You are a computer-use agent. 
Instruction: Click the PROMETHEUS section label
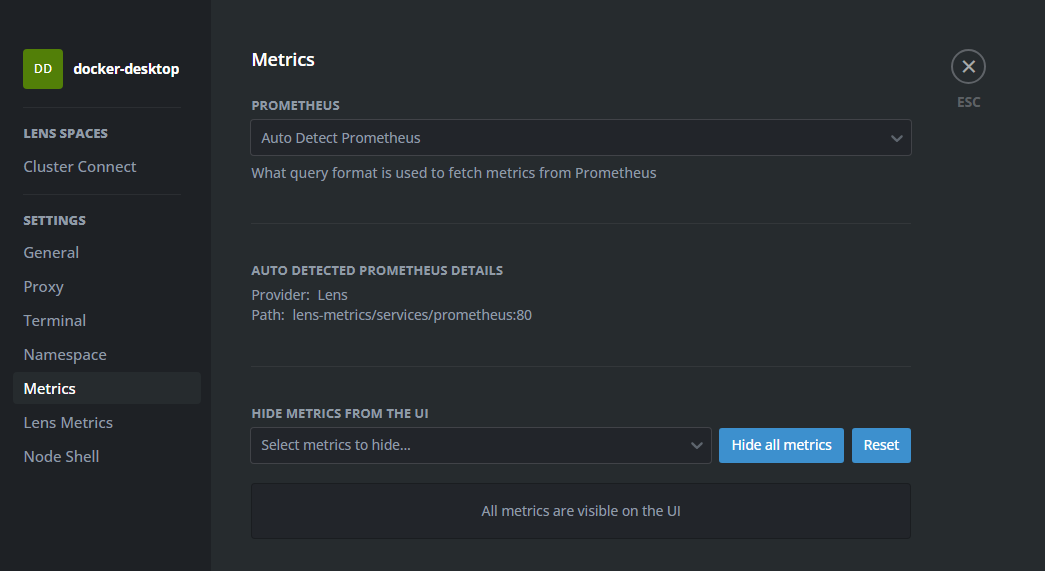(x=295, y=105)
